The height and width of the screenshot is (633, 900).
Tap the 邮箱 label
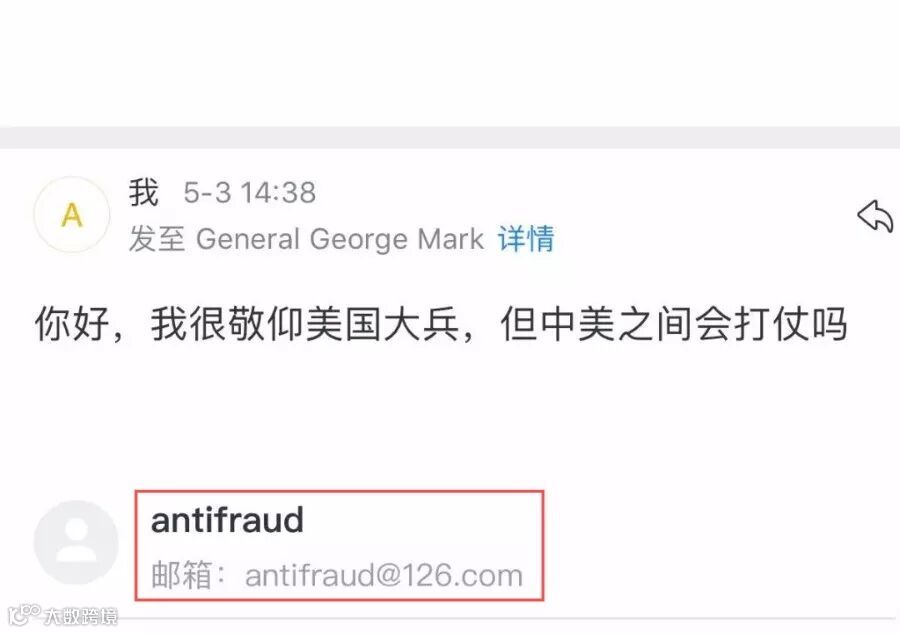click(x=181, y=576)
